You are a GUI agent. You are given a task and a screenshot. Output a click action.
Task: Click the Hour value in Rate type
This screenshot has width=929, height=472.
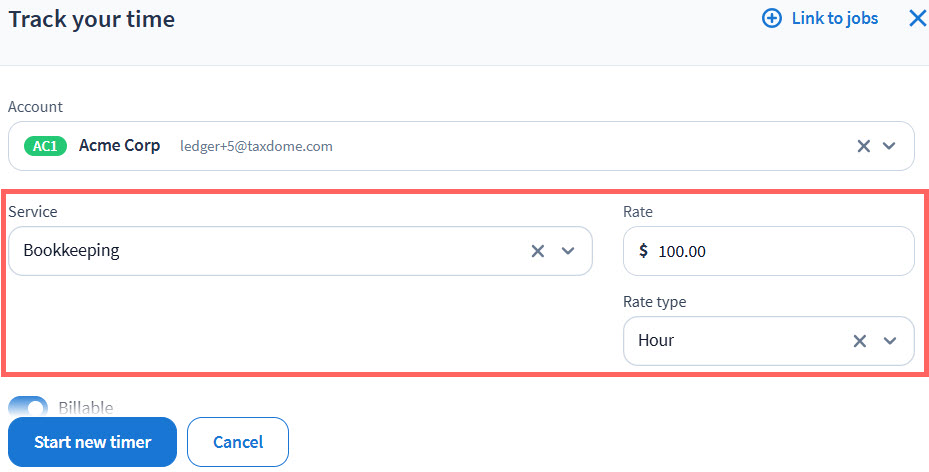(656, 341)
